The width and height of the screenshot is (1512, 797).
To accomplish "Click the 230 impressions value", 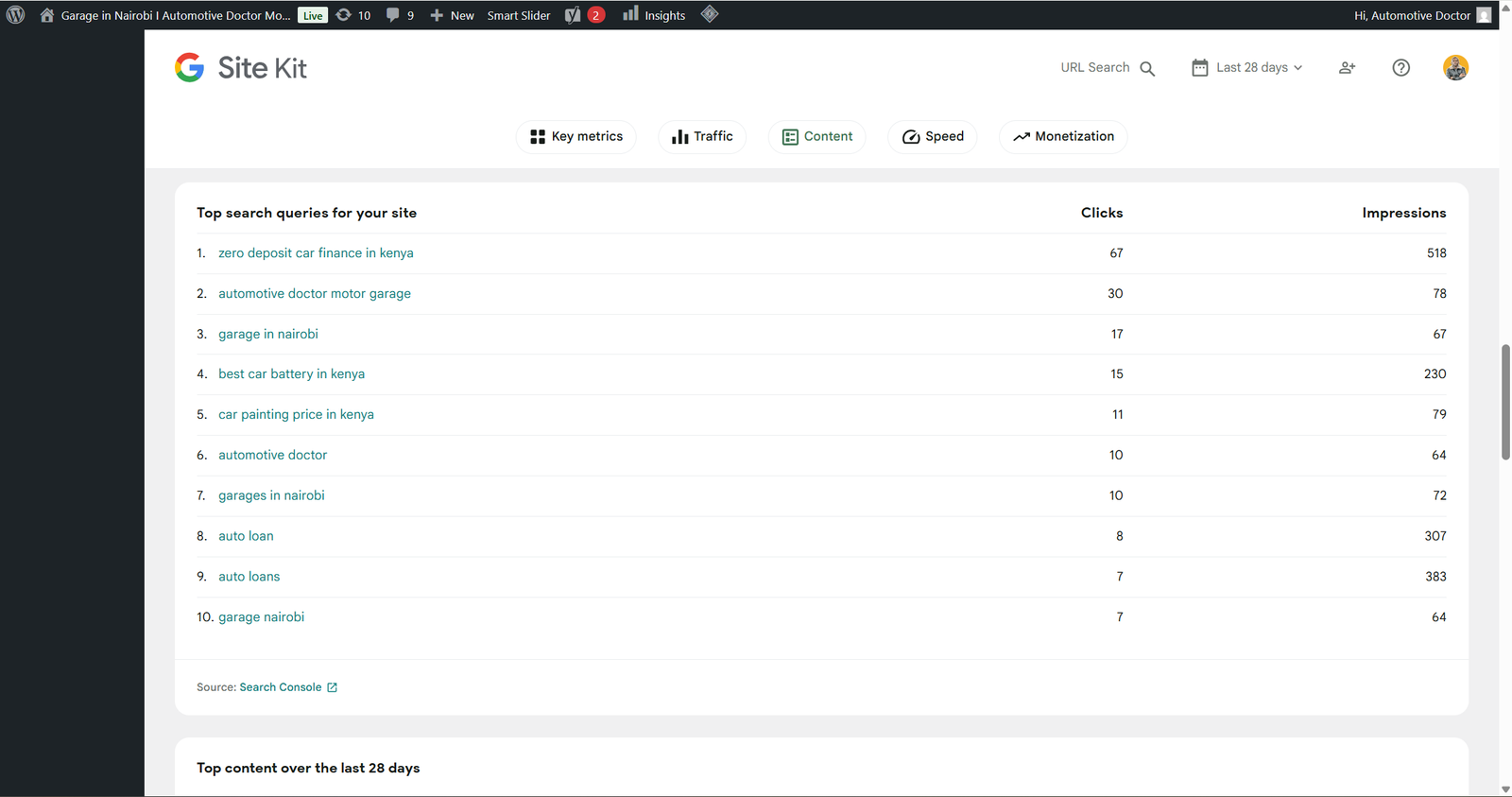I will (1435, 374).
